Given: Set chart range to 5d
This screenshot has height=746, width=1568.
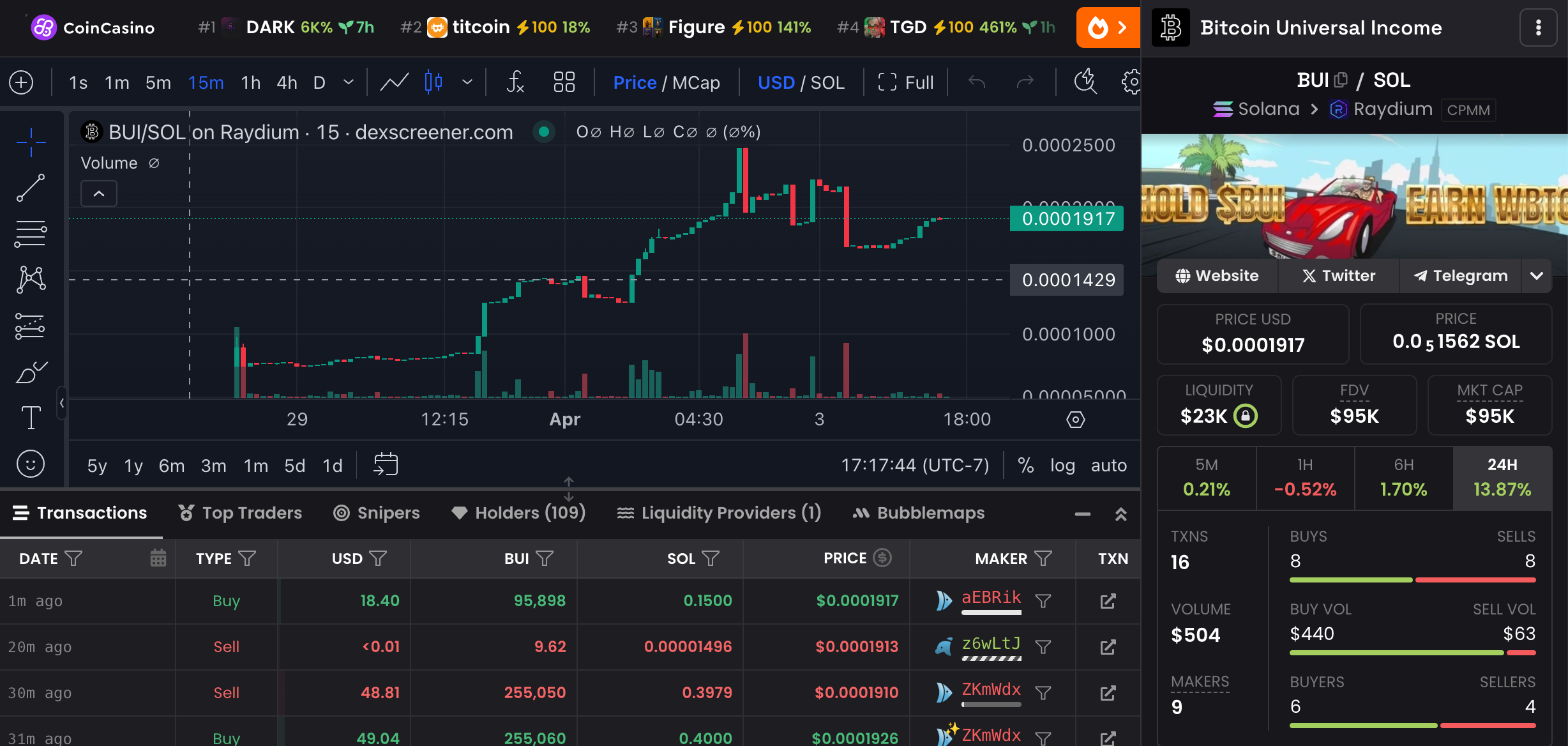Looking at the screenshot, I should (295, 466).
